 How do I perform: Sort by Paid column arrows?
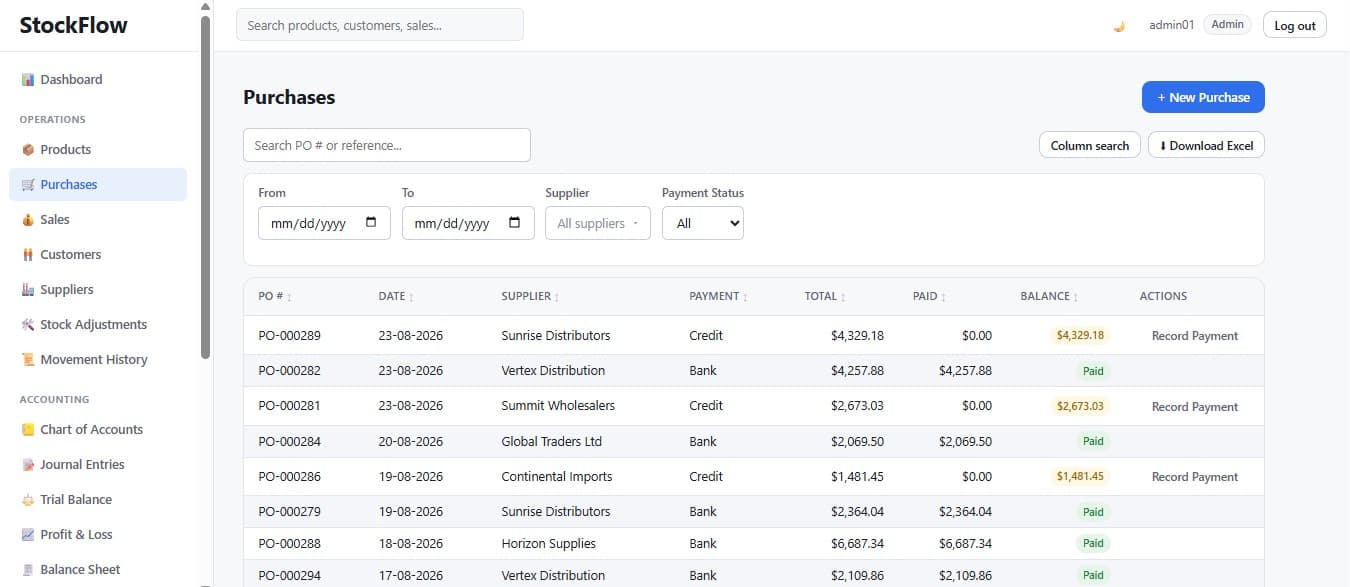(943, 297)
